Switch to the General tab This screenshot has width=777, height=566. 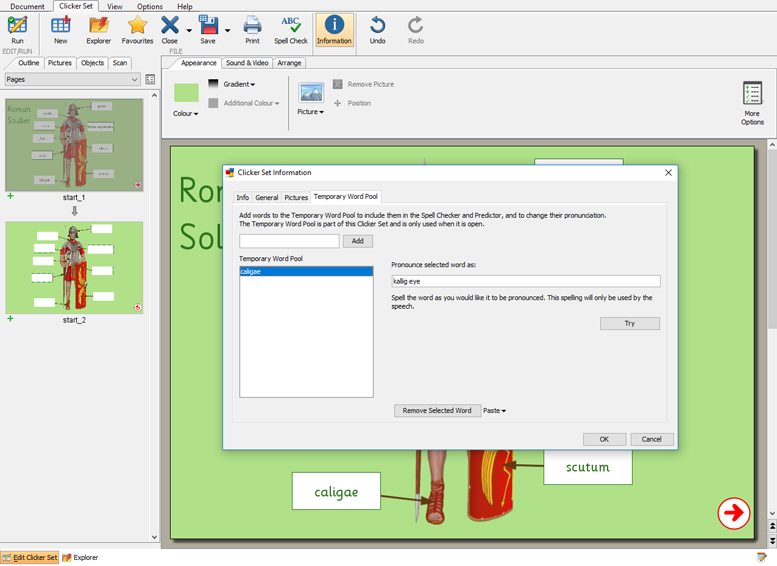[x=266, y=198]
